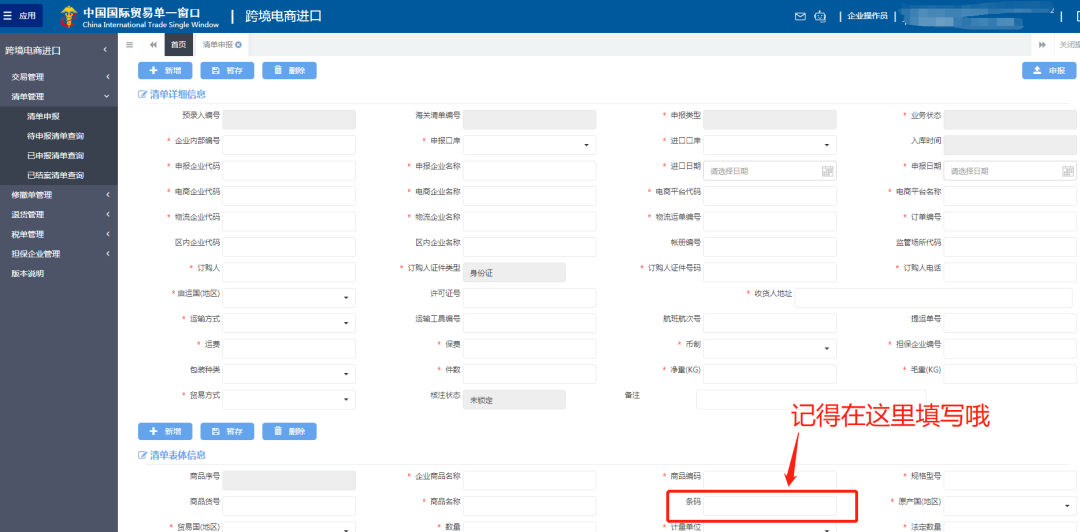Click the 进口日期 date field
The height and width of the screenshot is (532, 1080).
[x=770, y=170]
